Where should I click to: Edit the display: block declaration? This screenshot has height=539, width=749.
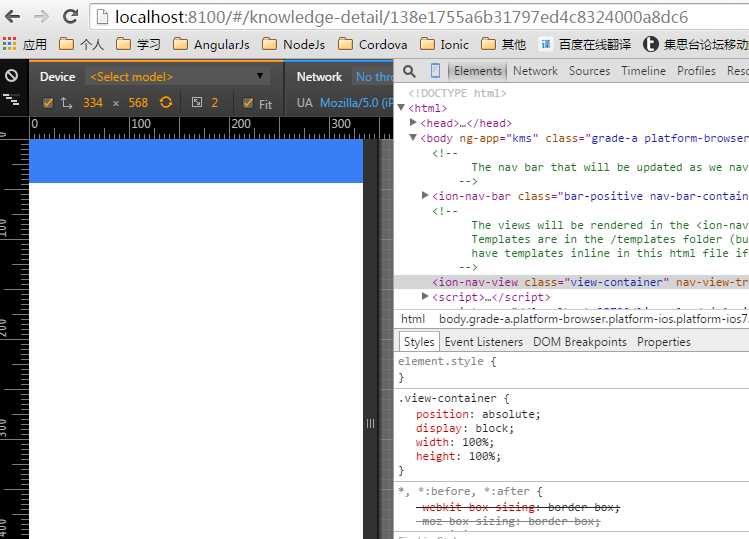click(x=465, y=428)
